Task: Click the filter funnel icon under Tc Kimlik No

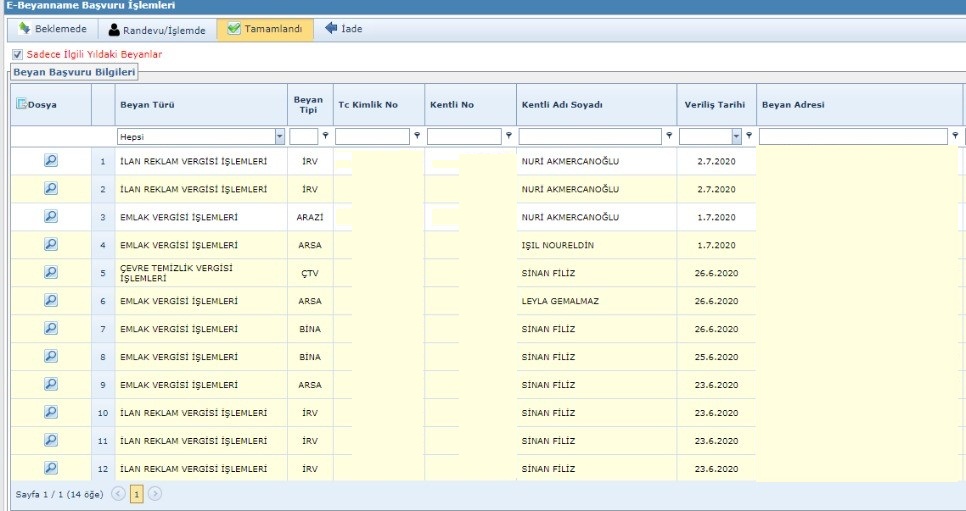Action: 417,136
